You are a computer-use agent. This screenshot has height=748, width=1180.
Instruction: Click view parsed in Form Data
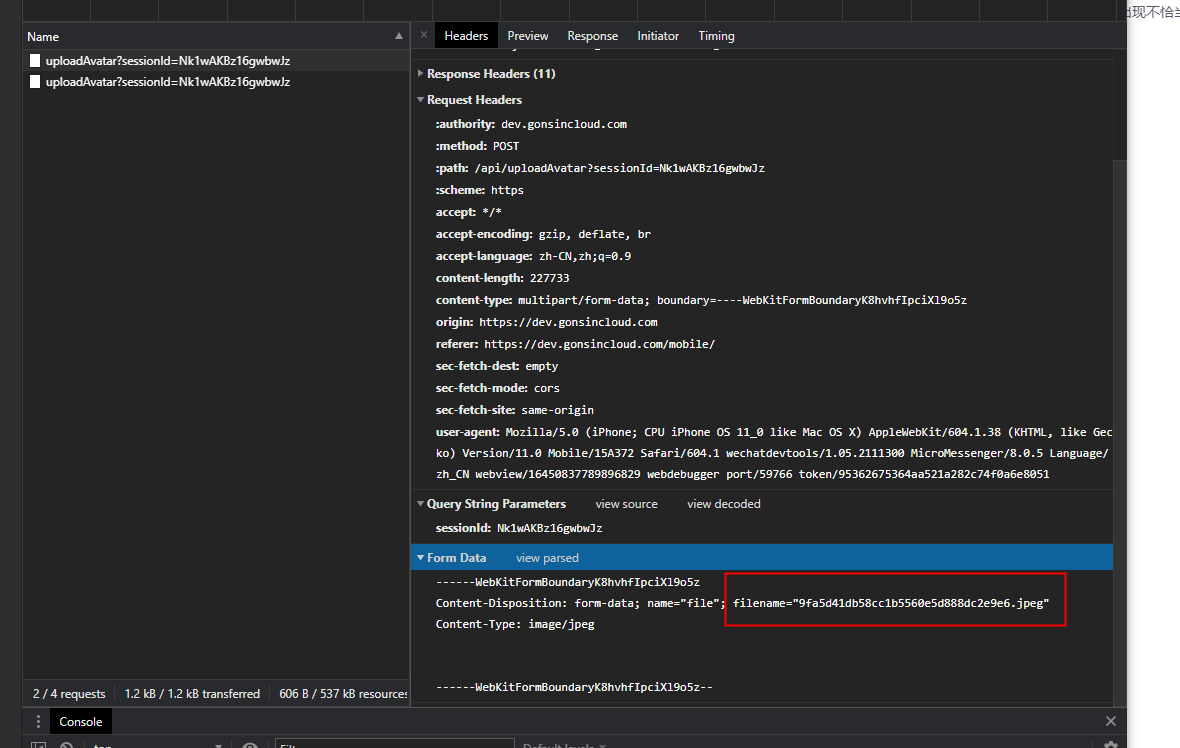(546, 557)
